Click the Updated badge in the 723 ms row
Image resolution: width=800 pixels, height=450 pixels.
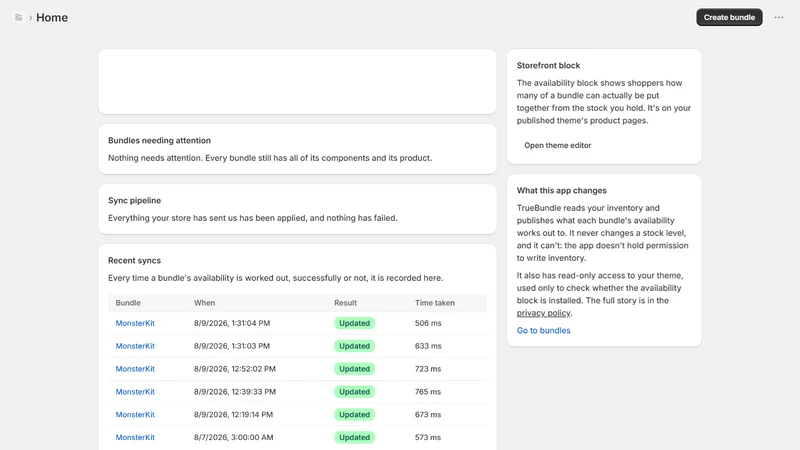click(x=355, y=369)
